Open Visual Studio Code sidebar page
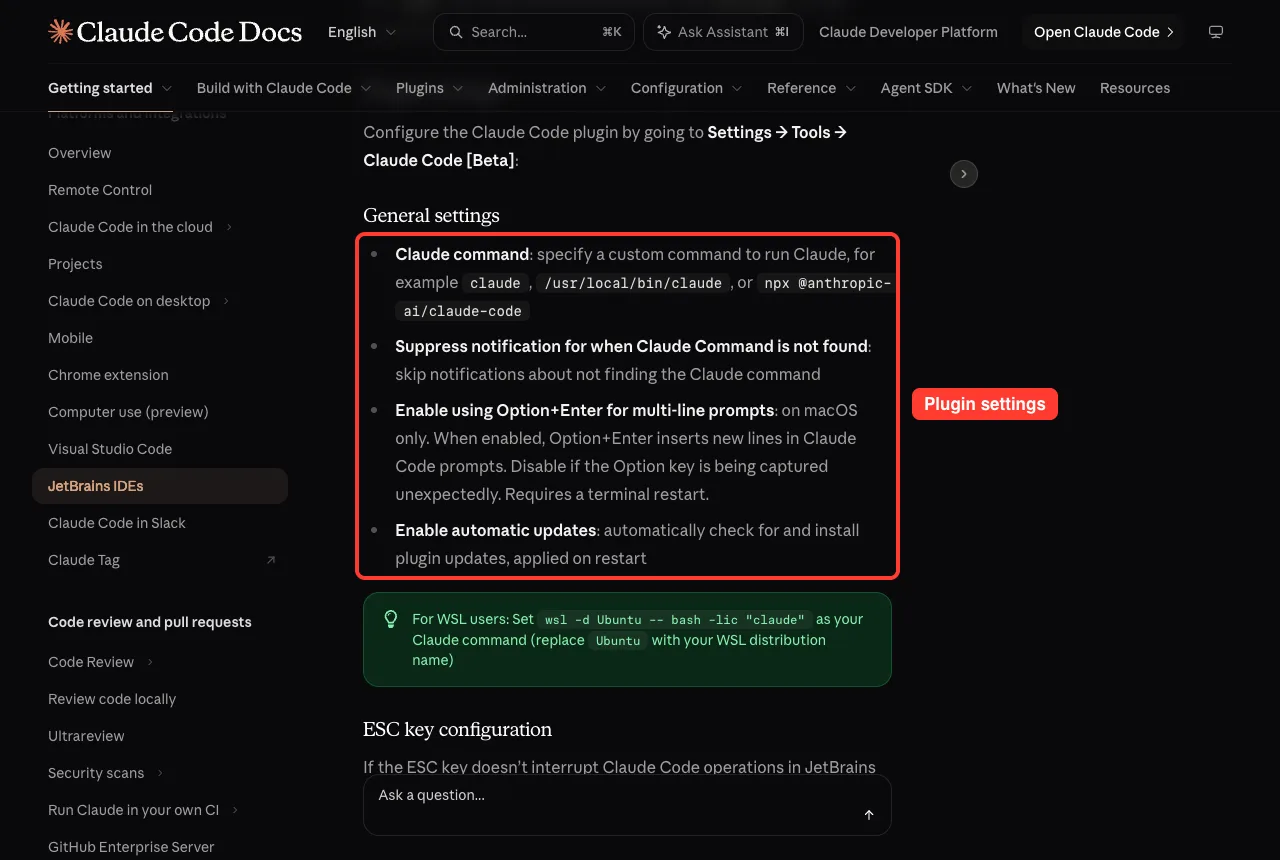This screenshot has height=860, width=1280. (x=160, y=449)
